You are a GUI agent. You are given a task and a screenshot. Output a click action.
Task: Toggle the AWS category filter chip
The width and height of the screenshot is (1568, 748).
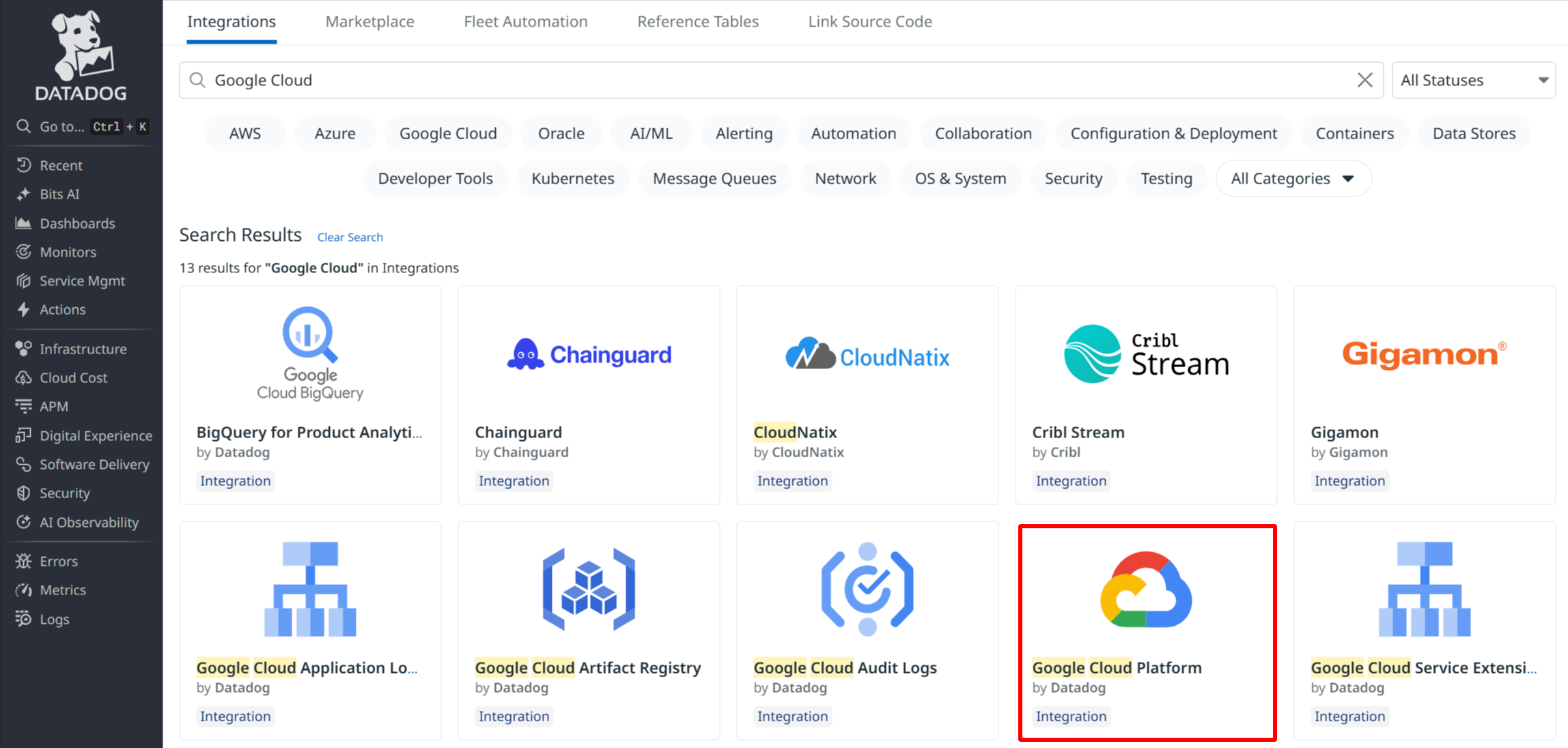coord(244,134)
